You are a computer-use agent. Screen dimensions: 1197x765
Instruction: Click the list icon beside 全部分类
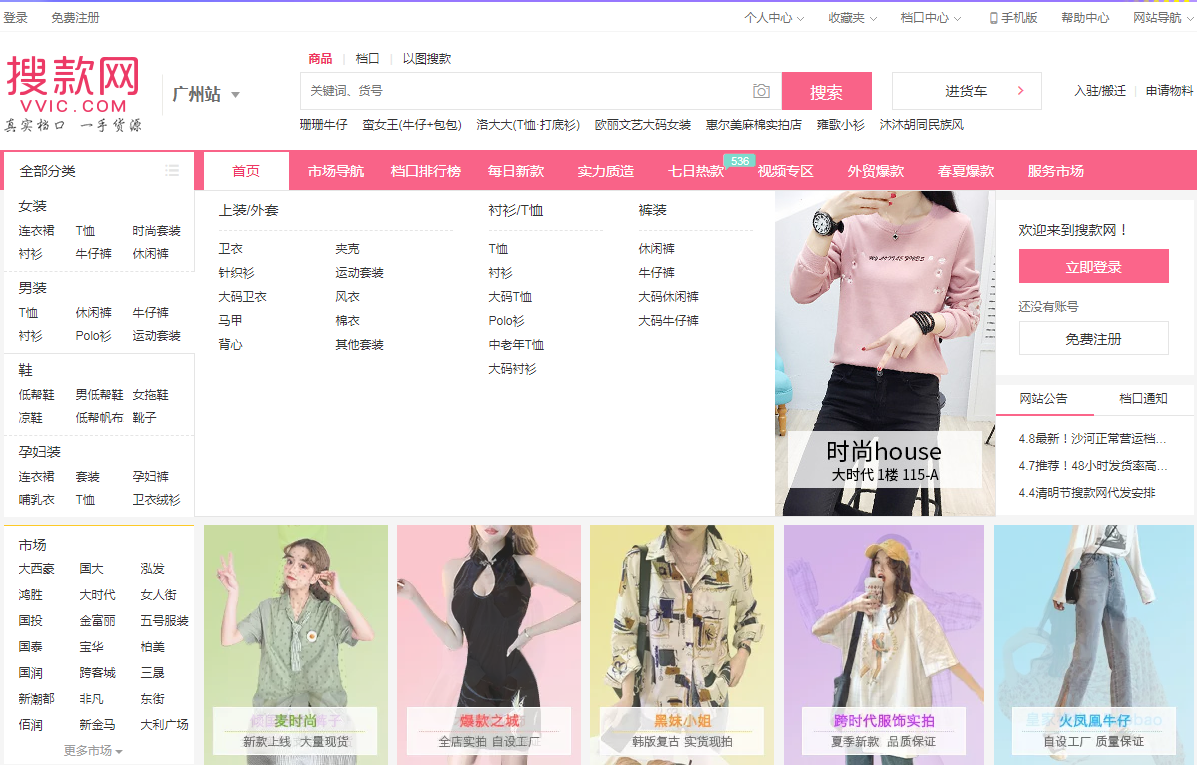tap(172, 171)
